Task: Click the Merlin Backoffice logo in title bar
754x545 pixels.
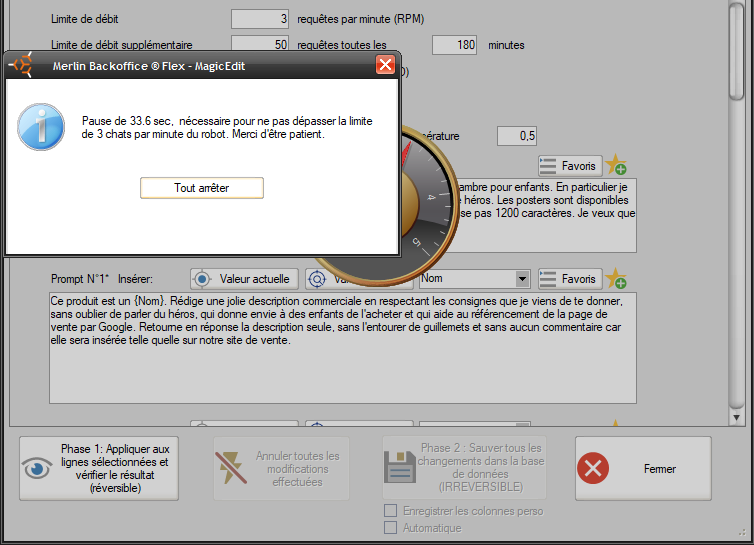Action: (22, 64)
